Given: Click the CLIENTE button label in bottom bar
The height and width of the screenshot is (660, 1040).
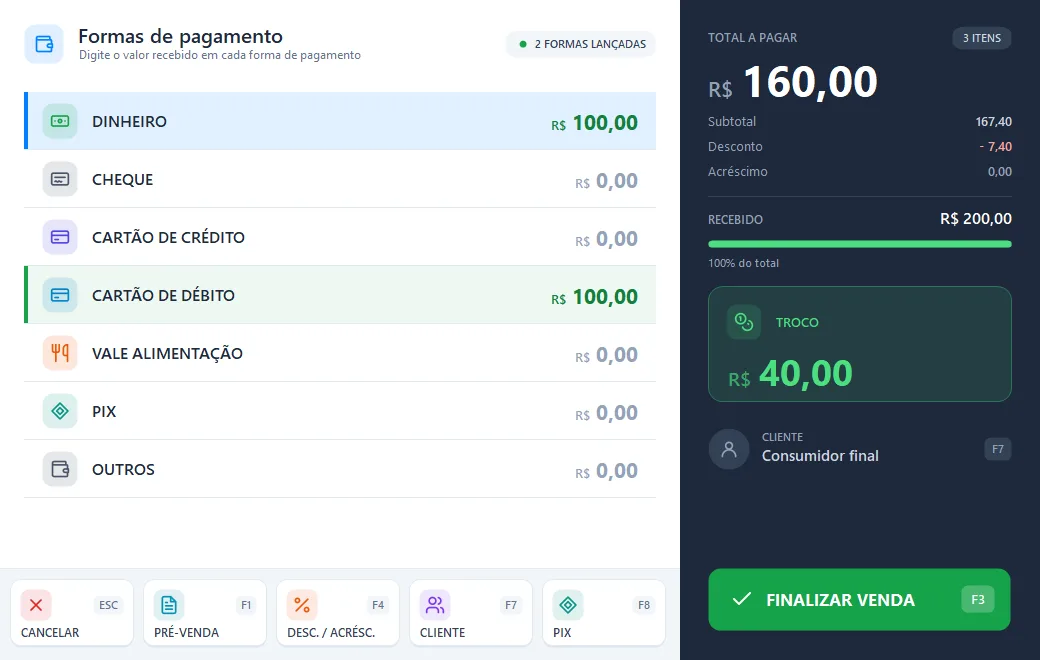Looking at the screenshot, I should click(442, 633).
